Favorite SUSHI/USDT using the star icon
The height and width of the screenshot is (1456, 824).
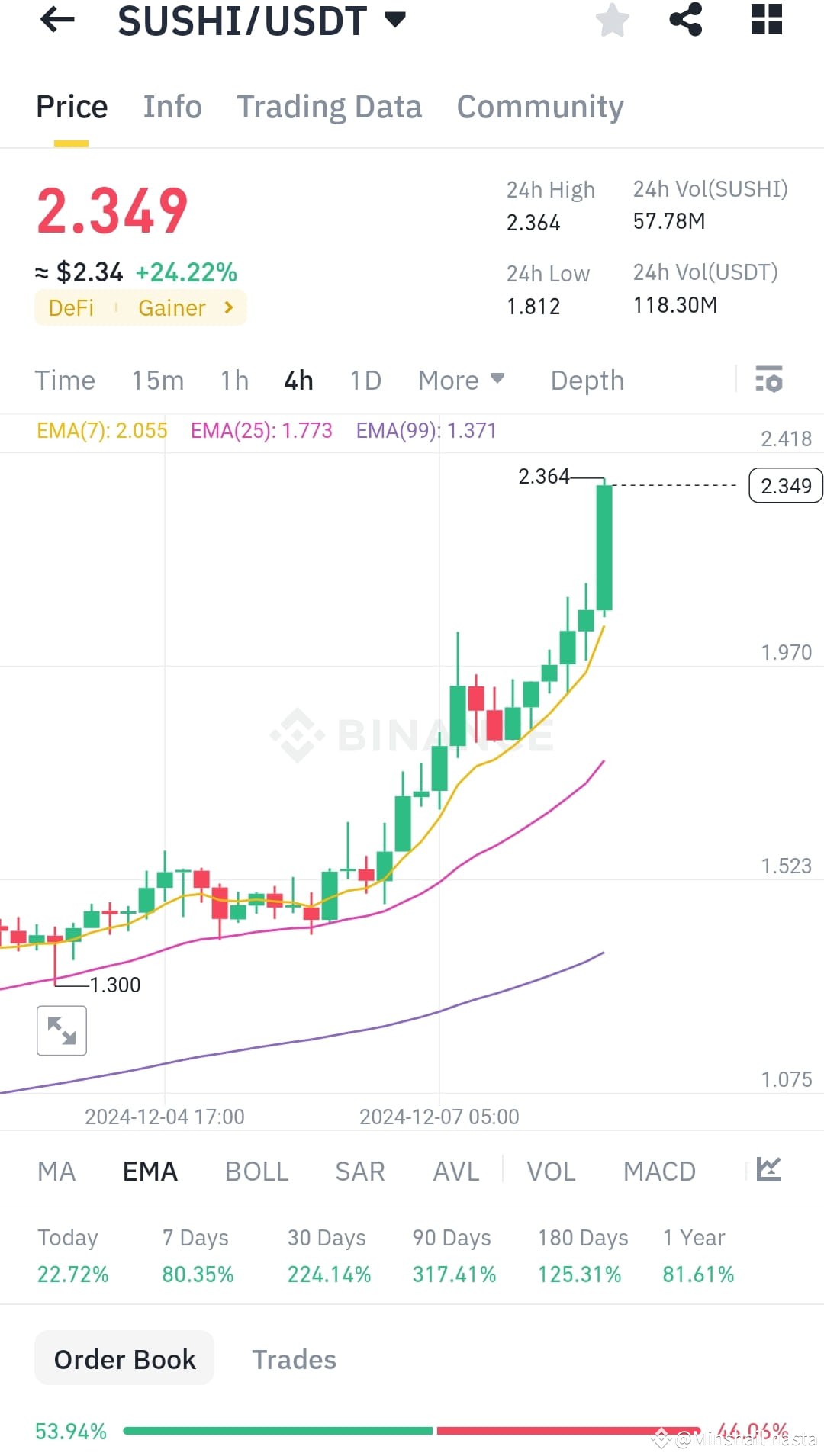pyautogui.click(x=613, y=21)
